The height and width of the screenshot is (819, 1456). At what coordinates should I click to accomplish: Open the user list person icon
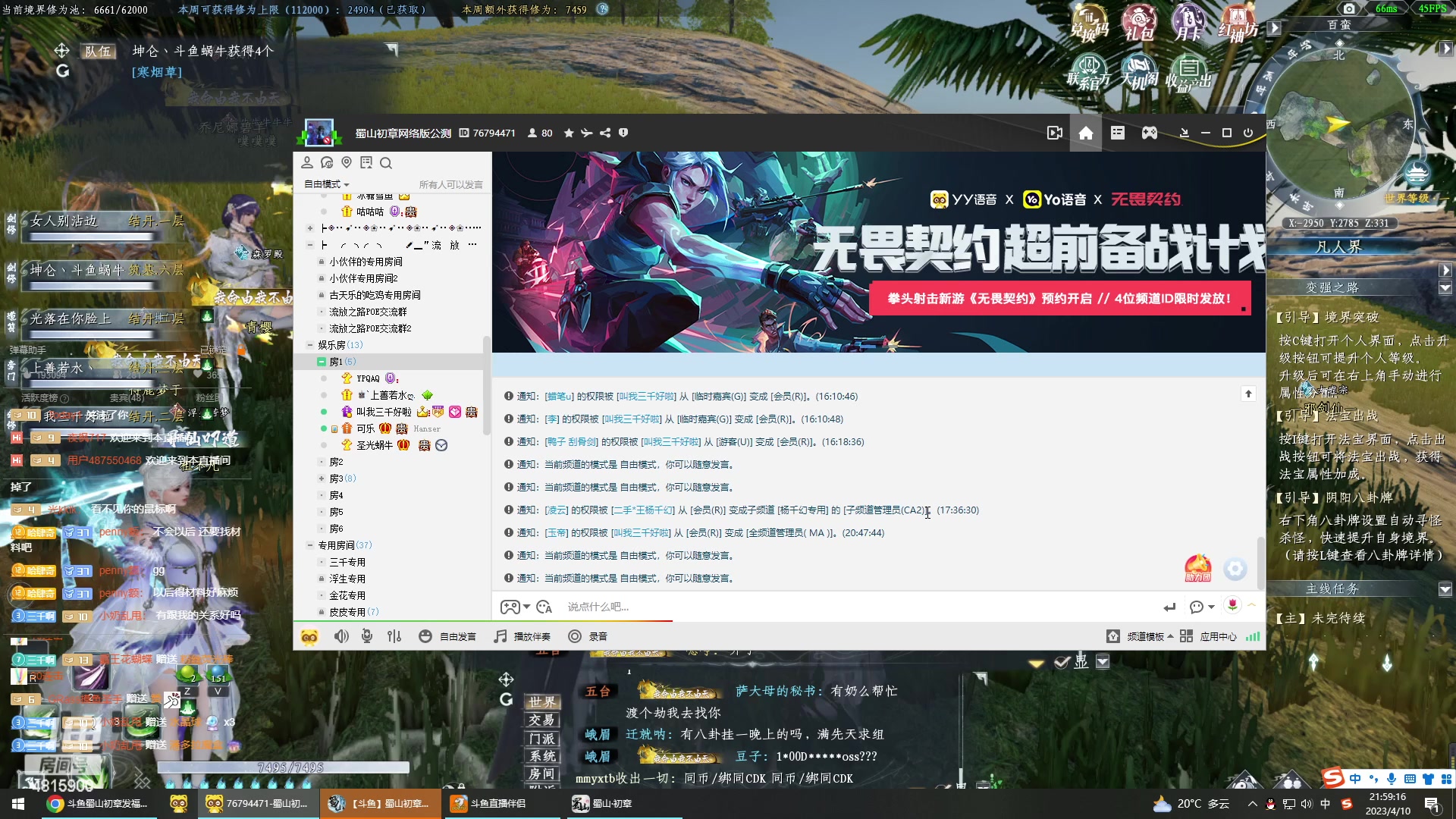pyautogui.click(x=307, y=162)
